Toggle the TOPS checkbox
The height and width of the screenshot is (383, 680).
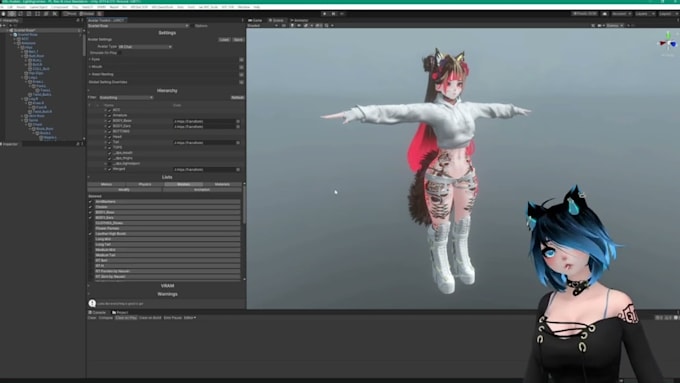(x=109, y=147)
